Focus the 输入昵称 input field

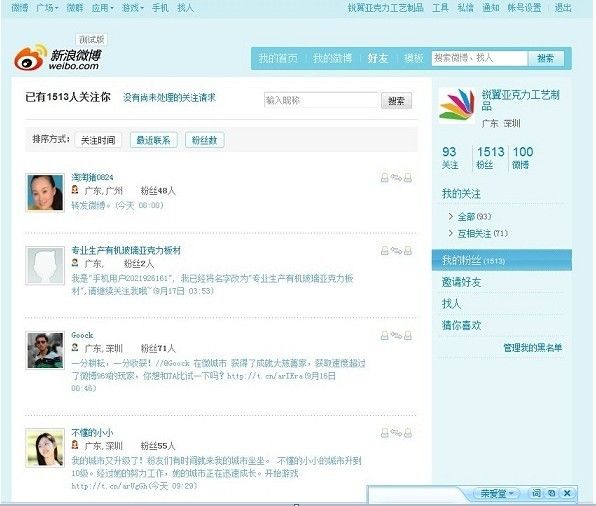322,100
